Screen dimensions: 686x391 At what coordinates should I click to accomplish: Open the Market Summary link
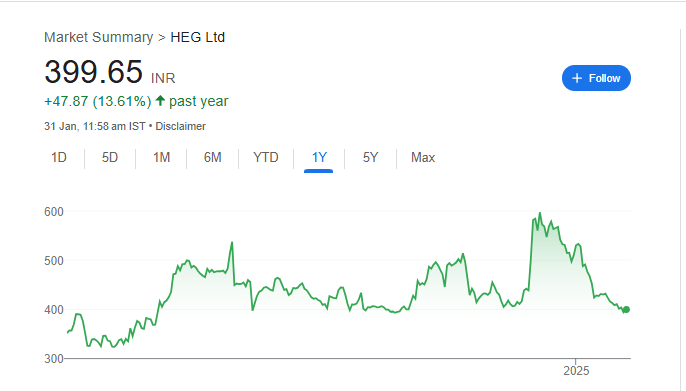coord(98,37)
